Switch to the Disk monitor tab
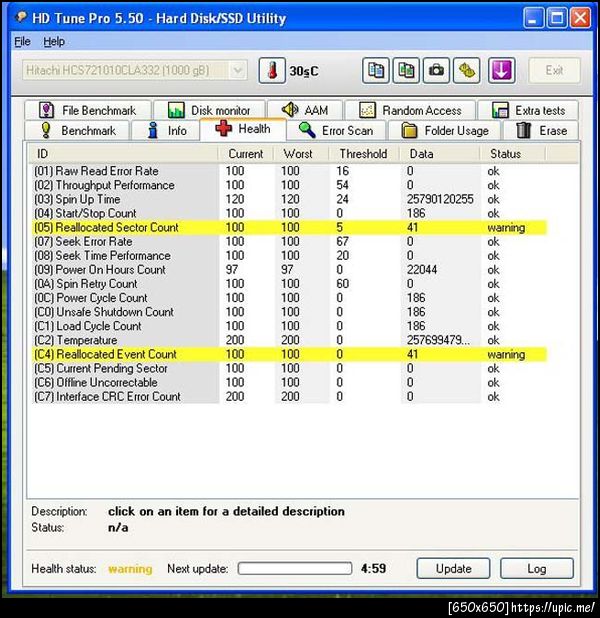The height and width of the screenshot is (618, 600). [x=209, y=110]
